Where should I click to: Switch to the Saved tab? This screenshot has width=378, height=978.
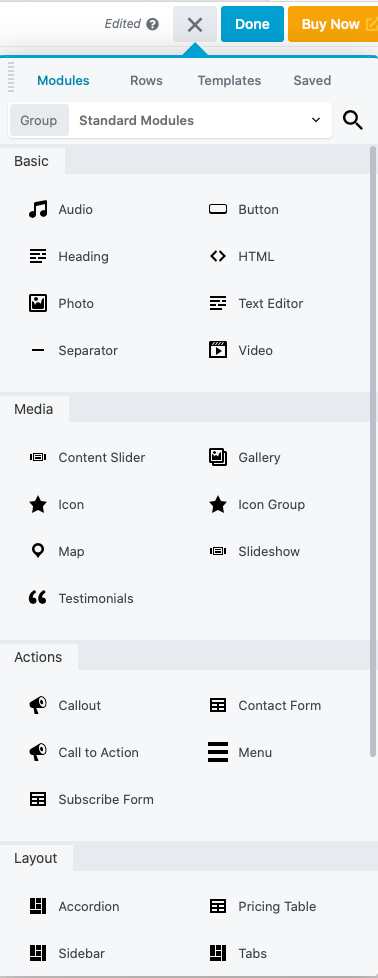[312, 80]
